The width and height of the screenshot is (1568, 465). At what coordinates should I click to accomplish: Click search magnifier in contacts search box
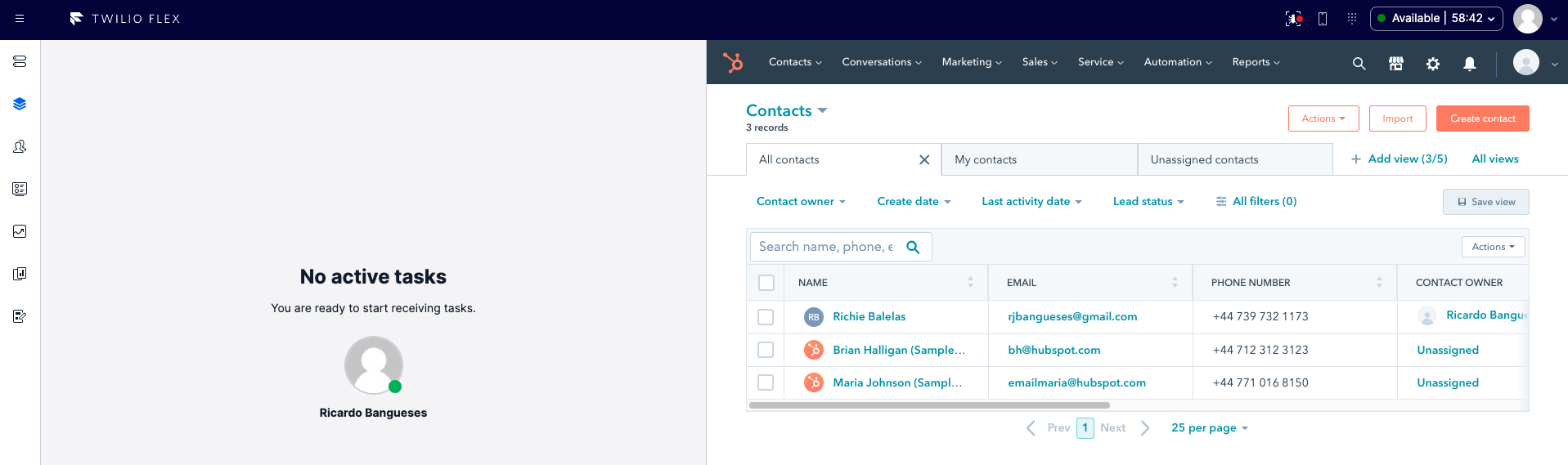pos(914,247)
